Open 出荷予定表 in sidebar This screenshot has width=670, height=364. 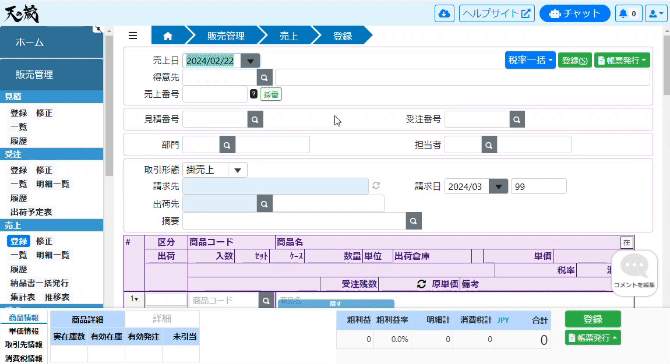(x=31, y=212)
